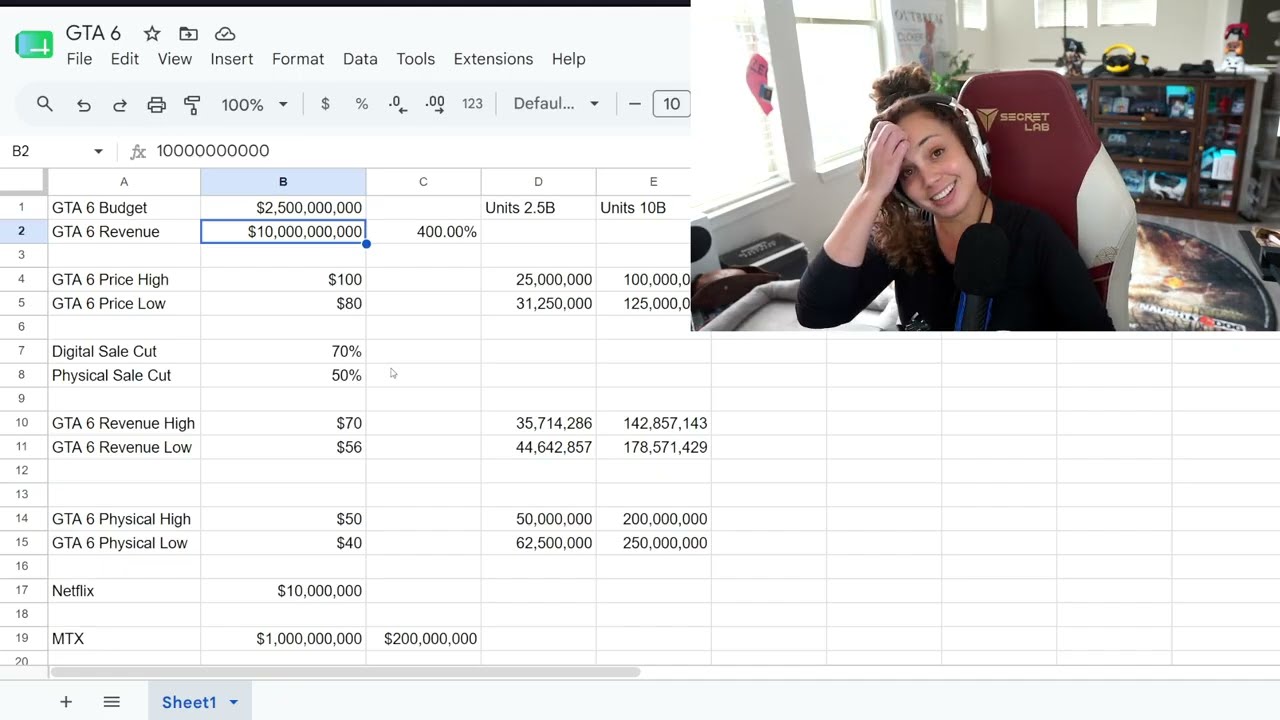The image size is (1280, 720).
Task: Undo the last action
Action: [84, 104]
